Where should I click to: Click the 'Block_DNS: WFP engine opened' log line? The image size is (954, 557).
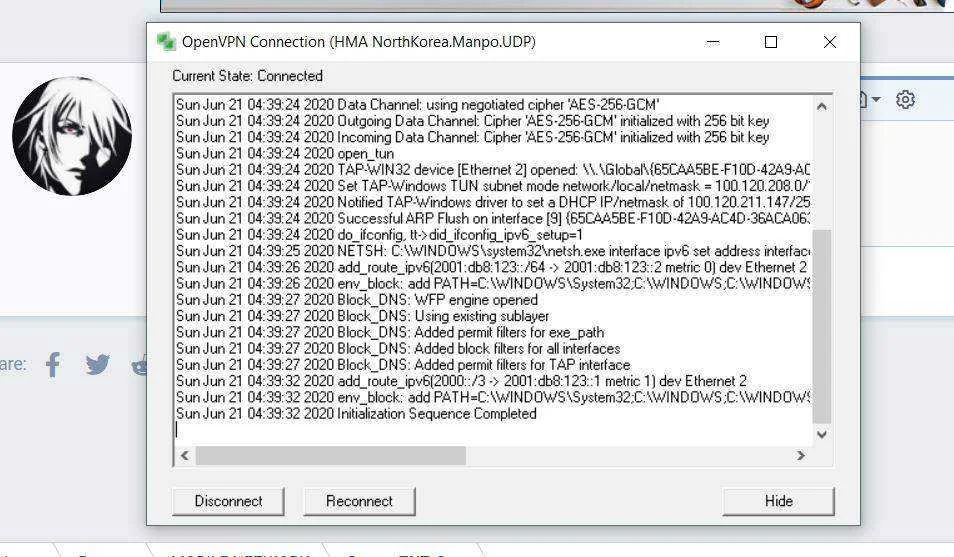pyautogui.click(x=357, y=300)
